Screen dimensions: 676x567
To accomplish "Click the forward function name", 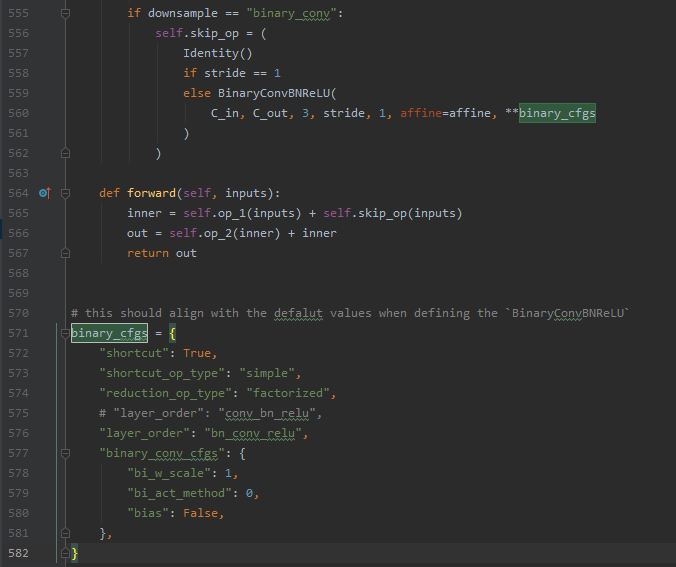I will (x=151, y=193).
